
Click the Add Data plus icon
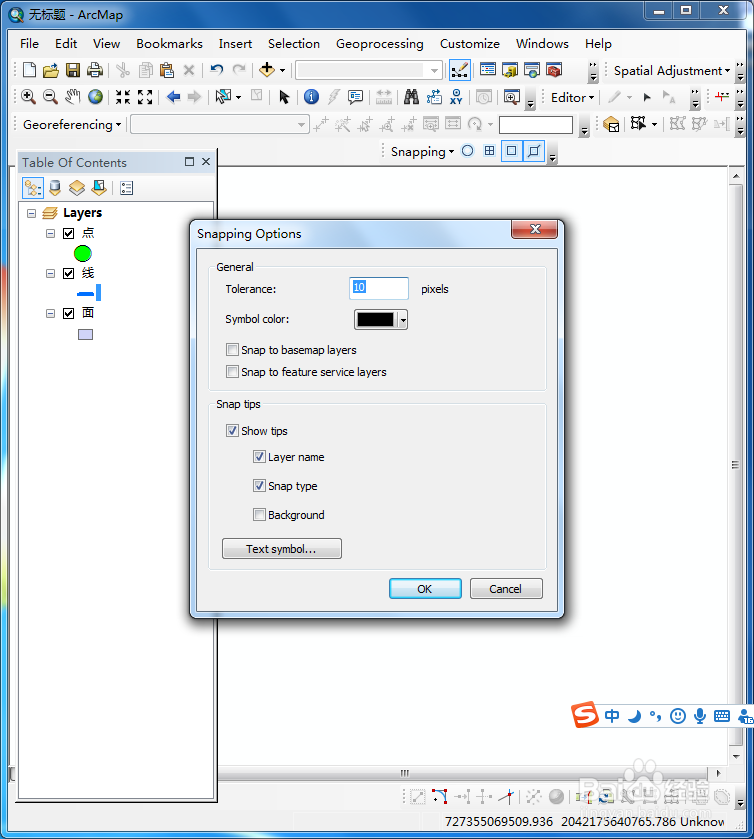(266, 70)
